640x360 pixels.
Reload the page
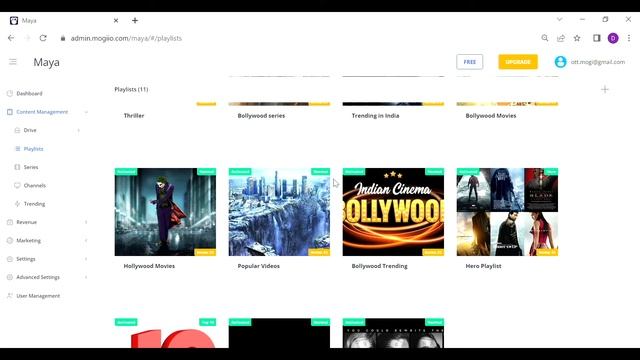point(43,38)
